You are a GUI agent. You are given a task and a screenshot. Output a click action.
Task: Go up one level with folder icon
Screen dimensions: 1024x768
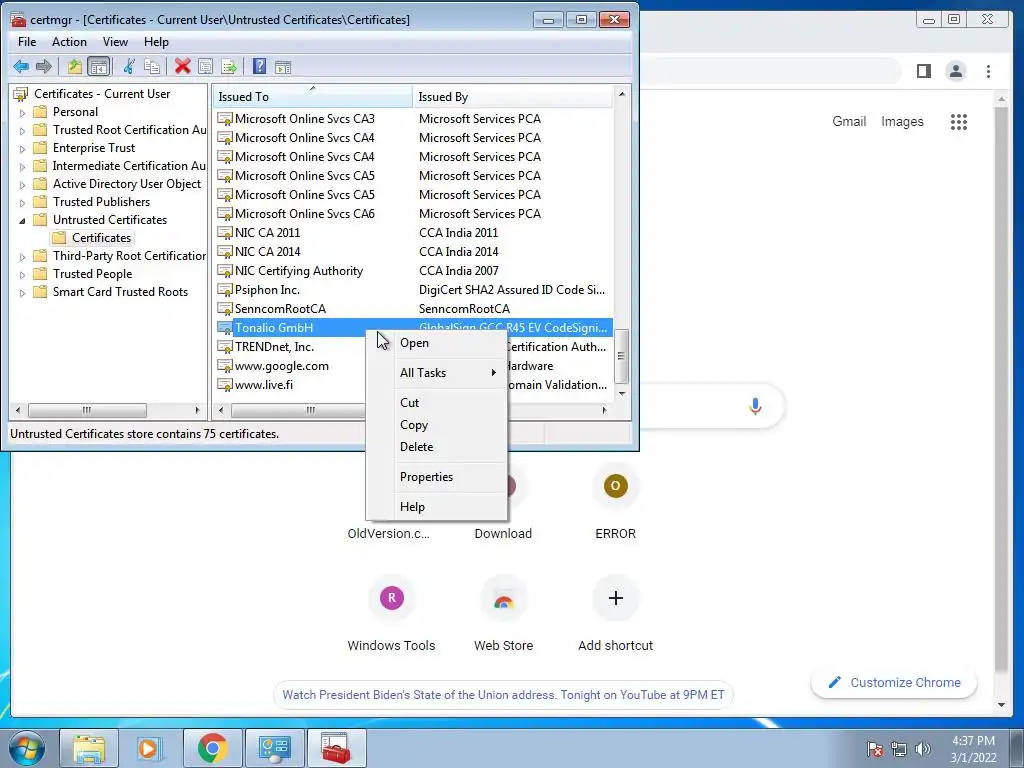(74, 67)
